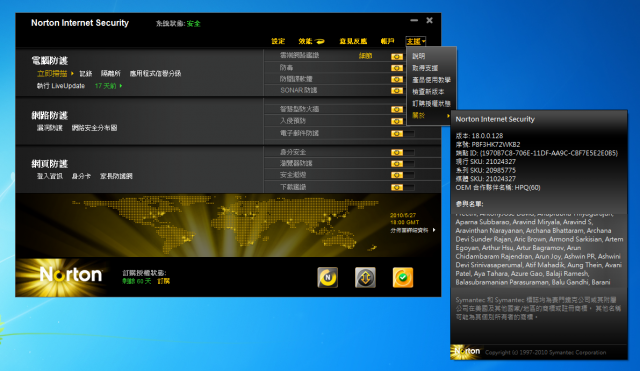
Task: Select 檢查新版本 from the support menu
Action: pos(428,92)
